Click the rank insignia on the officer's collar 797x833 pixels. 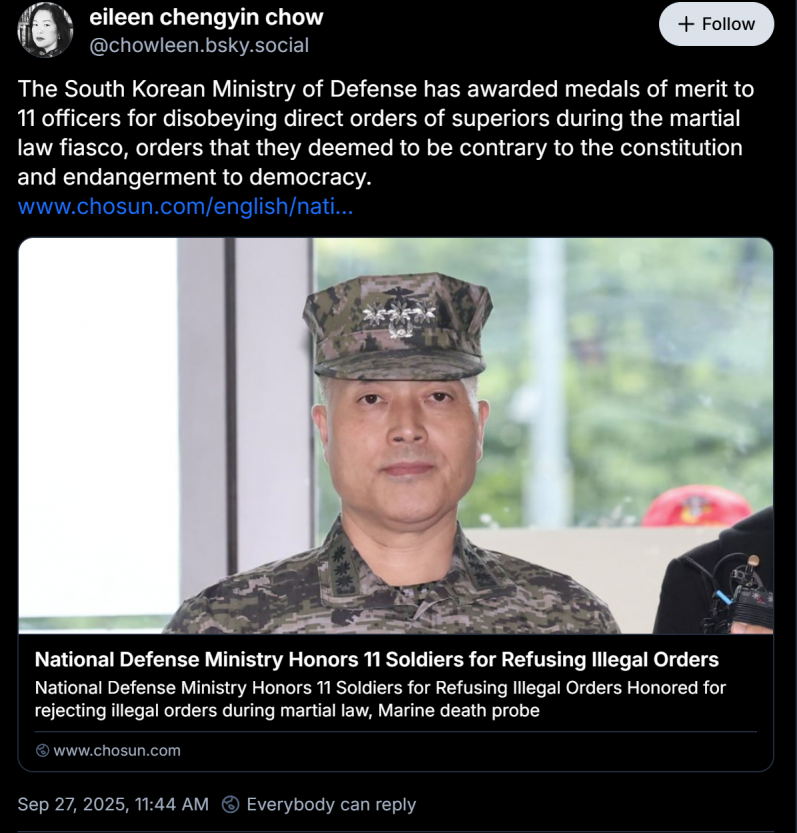click(345, 572)
